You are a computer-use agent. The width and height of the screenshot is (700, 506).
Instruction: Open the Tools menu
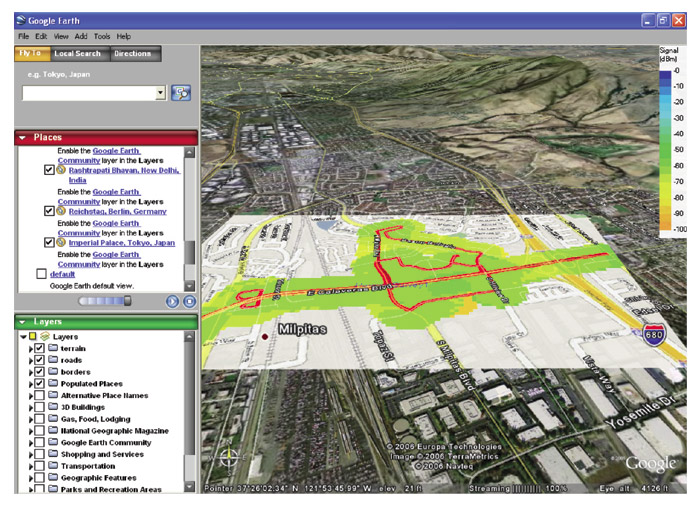tap(102, 36)
